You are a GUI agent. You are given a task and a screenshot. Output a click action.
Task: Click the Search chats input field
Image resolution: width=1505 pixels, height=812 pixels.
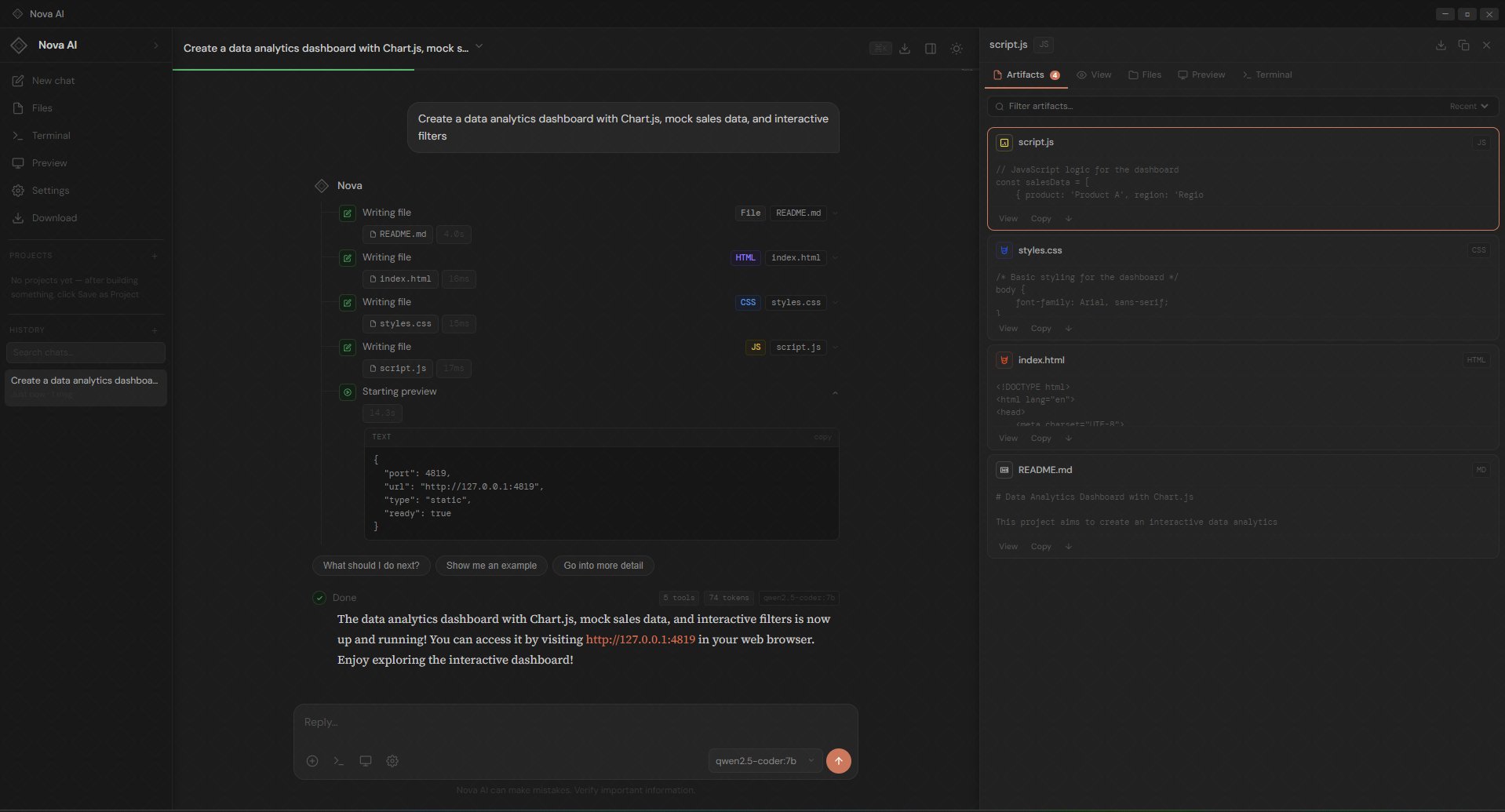86,352
